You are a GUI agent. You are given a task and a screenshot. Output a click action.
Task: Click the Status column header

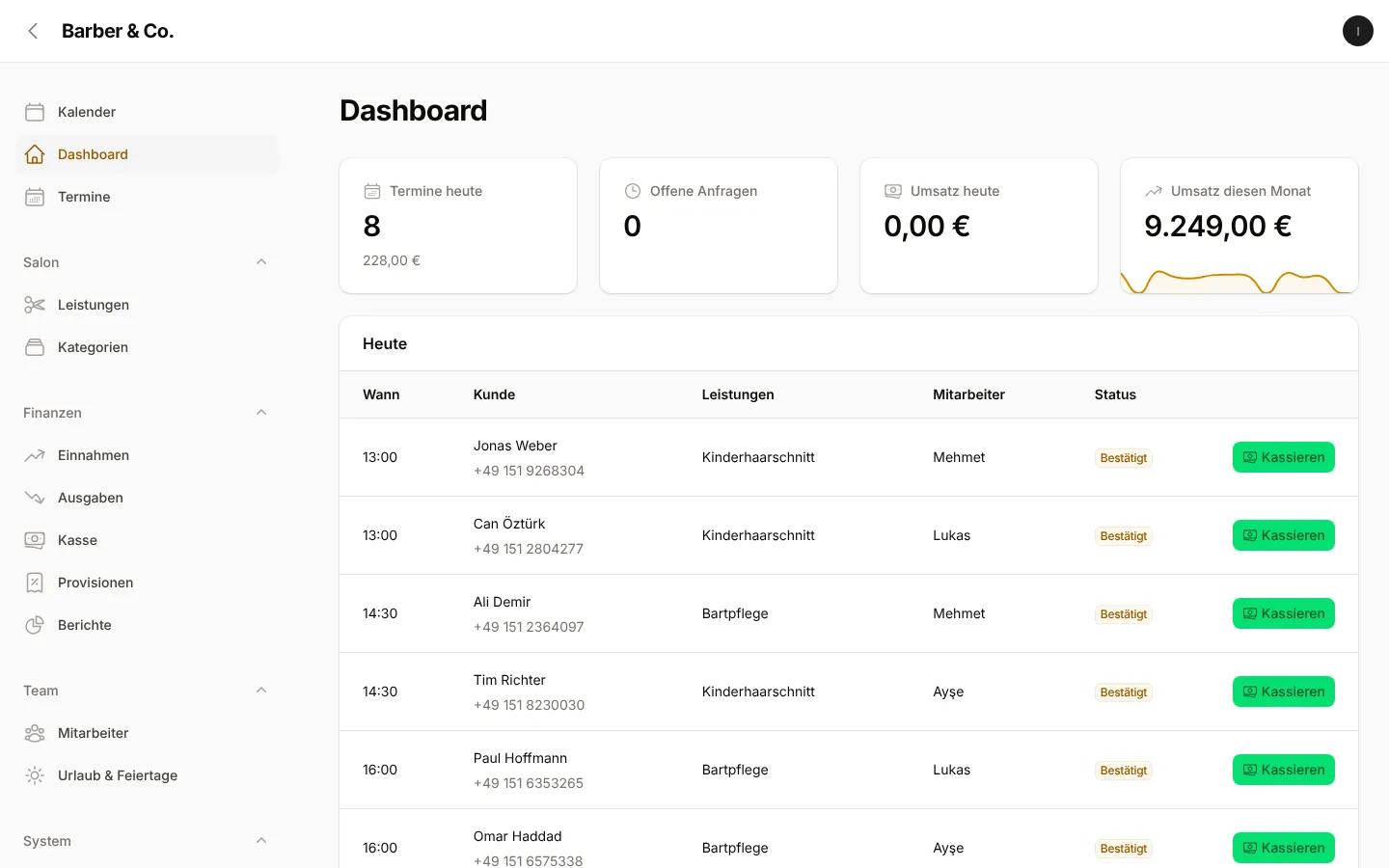click(x=1115, y=394)
